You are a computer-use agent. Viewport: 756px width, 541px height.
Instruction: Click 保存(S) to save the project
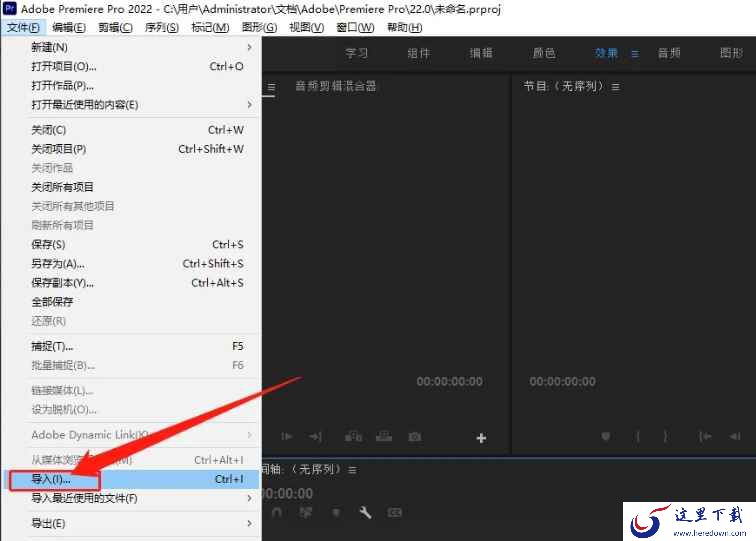click(x=132, y=244)
